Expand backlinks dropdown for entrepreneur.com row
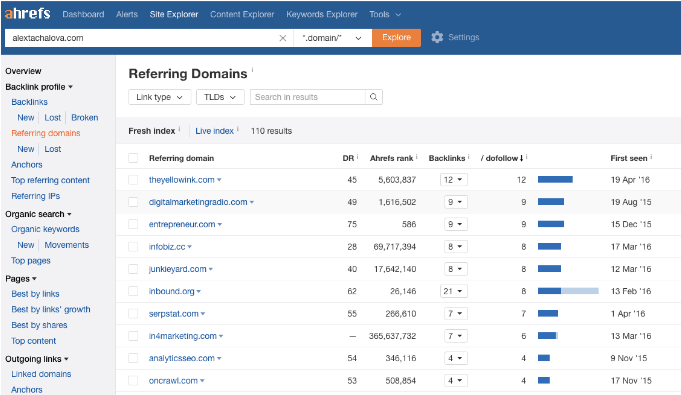The image size is (681, 395). pos(456,224)
